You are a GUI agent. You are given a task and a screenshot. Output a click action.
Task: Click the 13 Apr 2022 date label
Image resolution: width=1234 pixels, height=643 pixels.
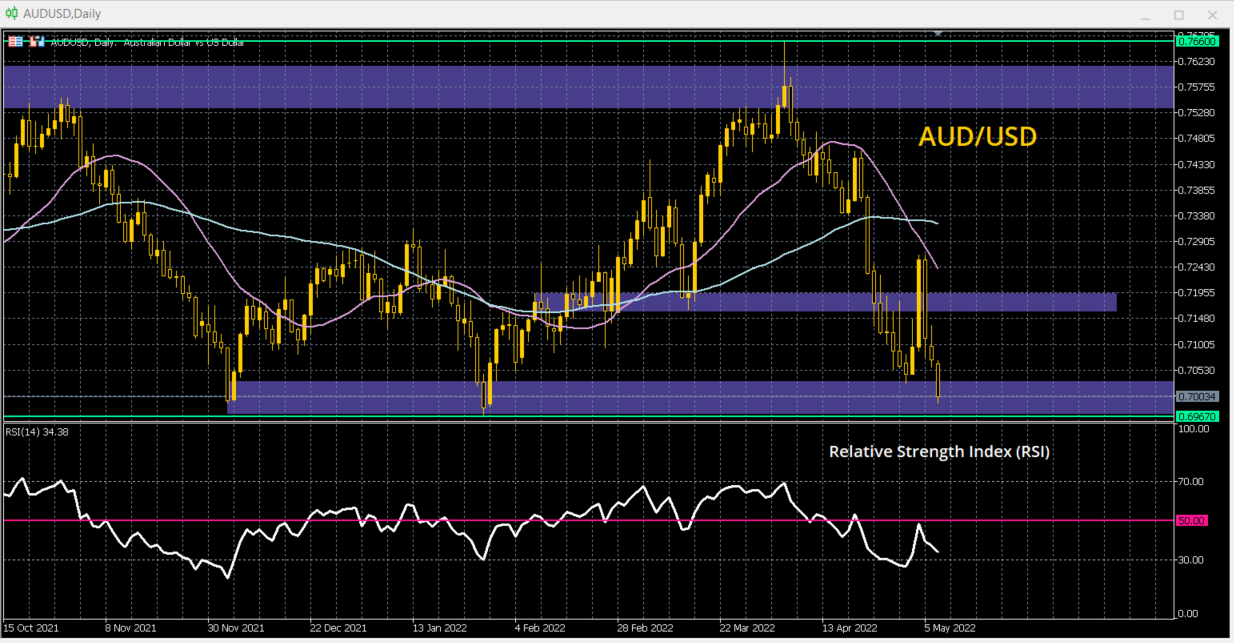pos(851,630)
